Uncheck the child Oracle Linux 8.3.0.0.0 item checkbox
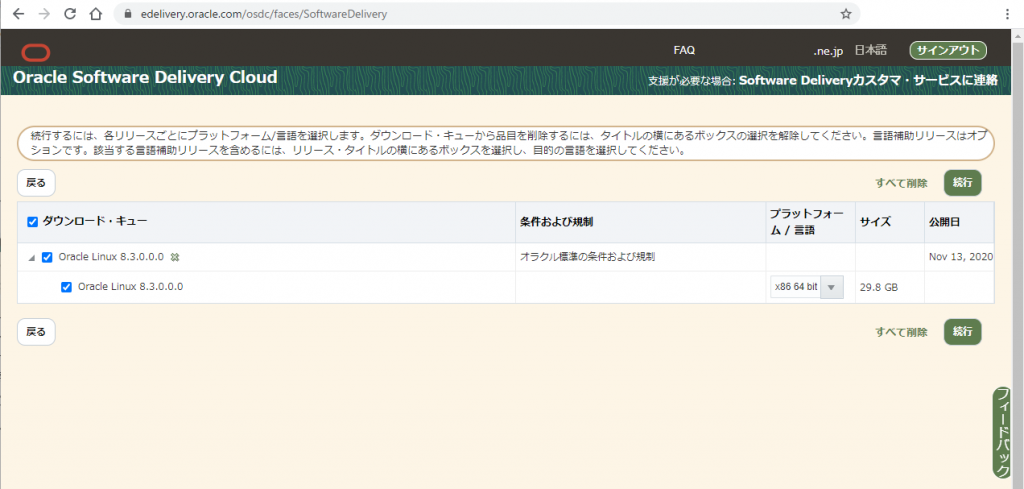1024x489 pixels. [66, 287]
